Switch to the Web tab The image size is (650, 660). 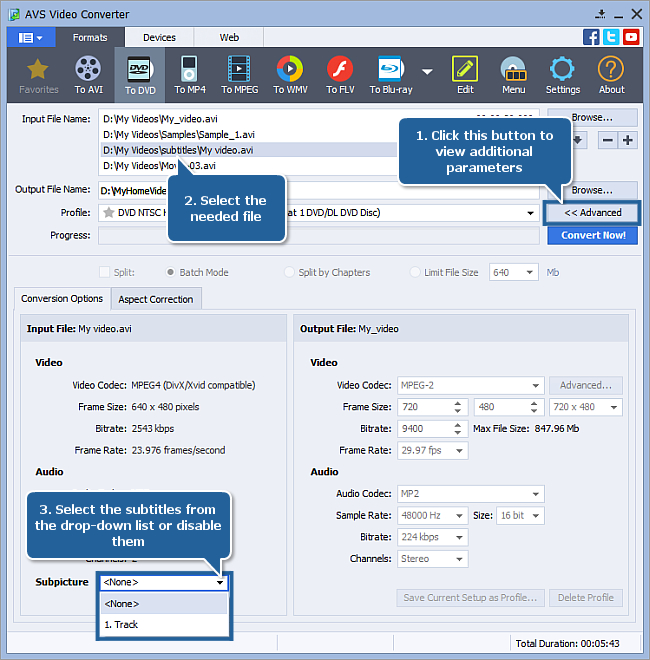click(x=229, y=38)
